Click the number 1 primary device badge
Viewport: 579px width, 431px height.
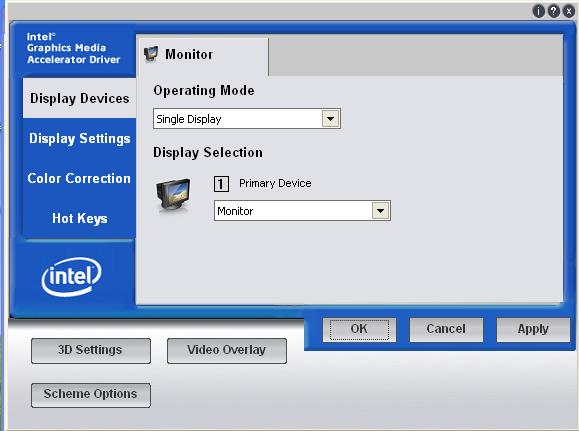221,184
